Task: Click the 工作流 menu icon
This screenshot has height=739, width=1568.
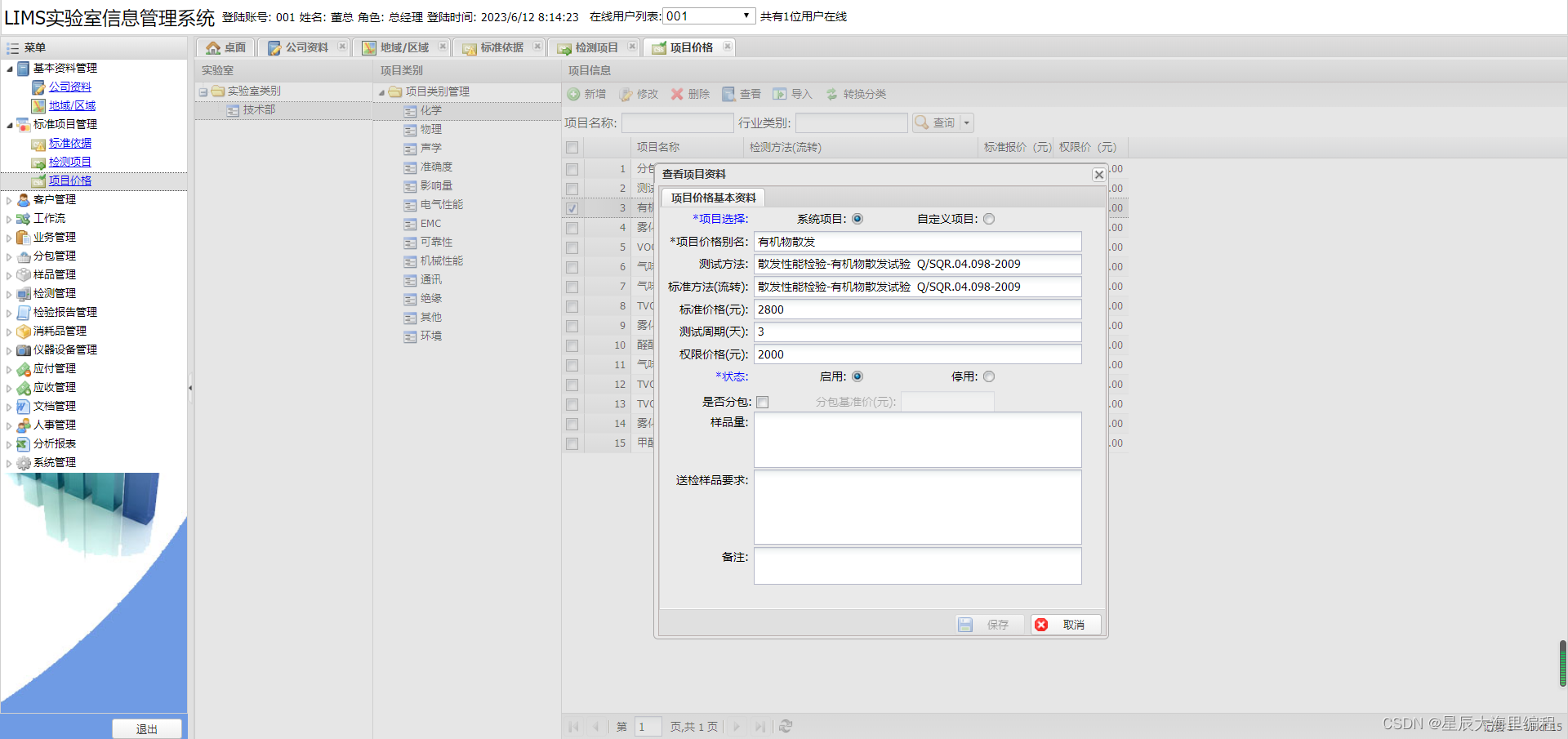Action: click(x=24, y=219)
